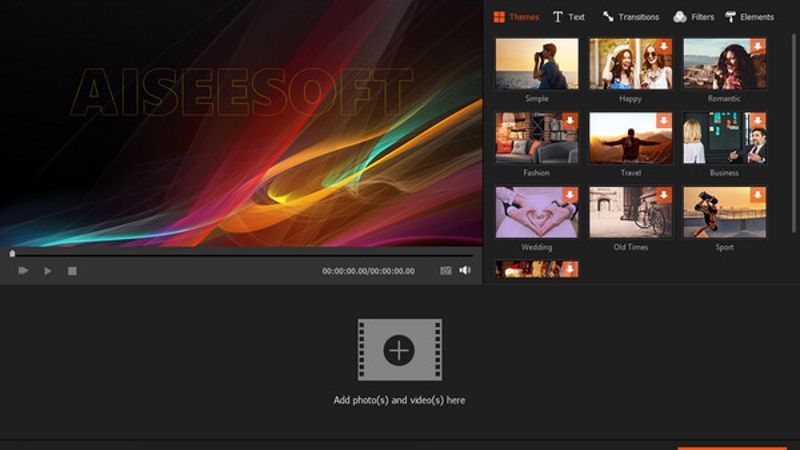Take a snapshot with the camera icon
Image resolution: width=800 pixels, height=450 pixels.
[x=445, y=270]
